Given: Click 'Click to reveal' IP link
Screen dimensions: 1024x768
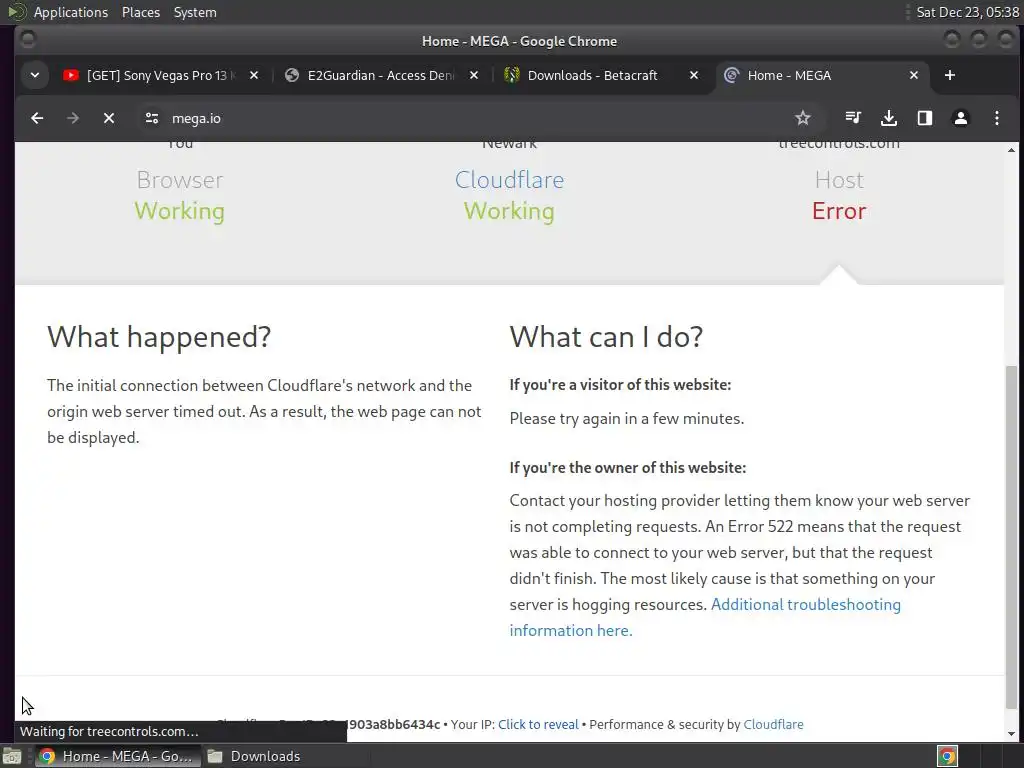Looking at the screenshot, I should tap(538, 724).
